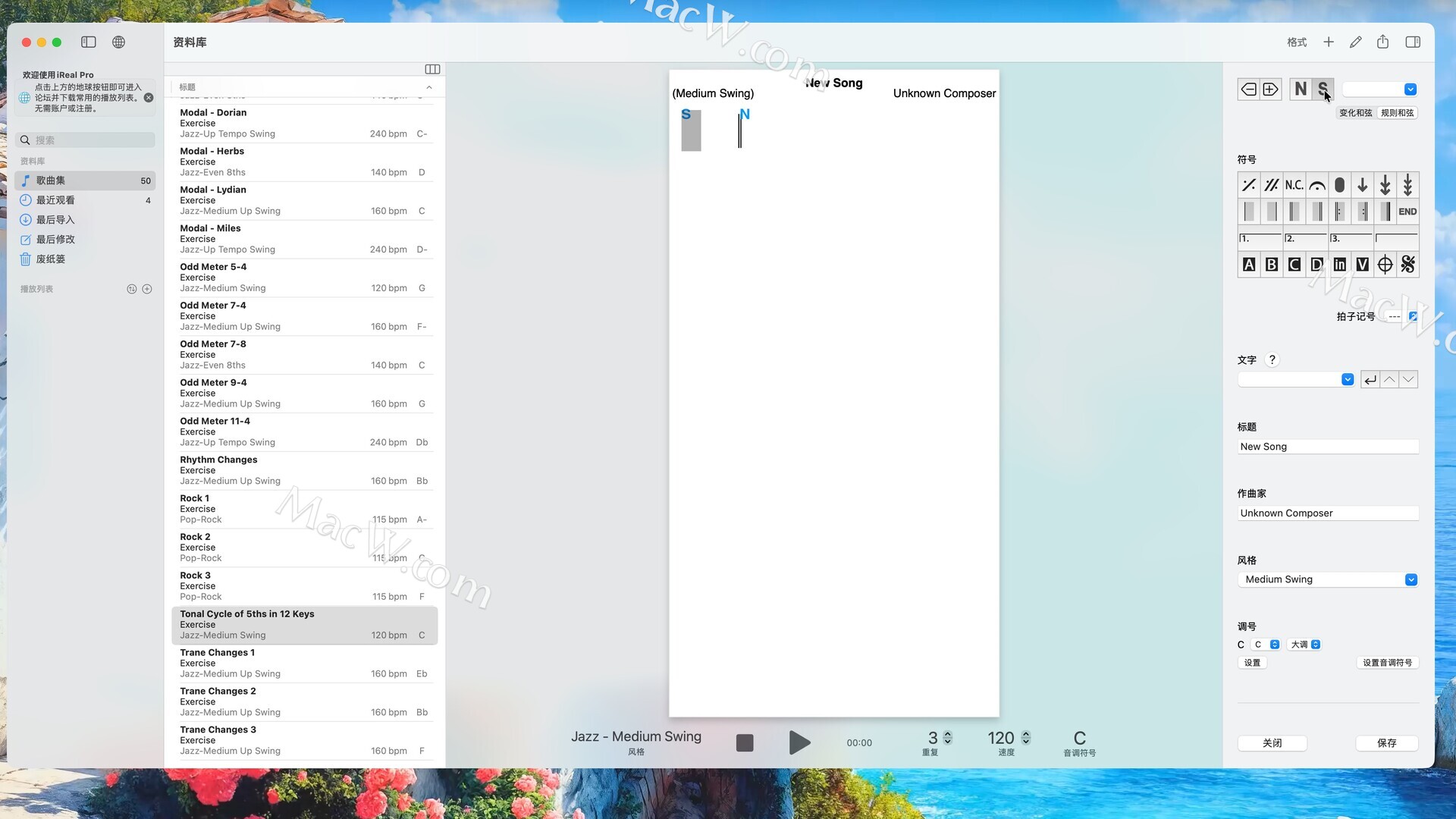The width and height of the screenshot is (1456, 819).
Task: Increase the tempo 120 stepper
Action: coord(1026,733)
